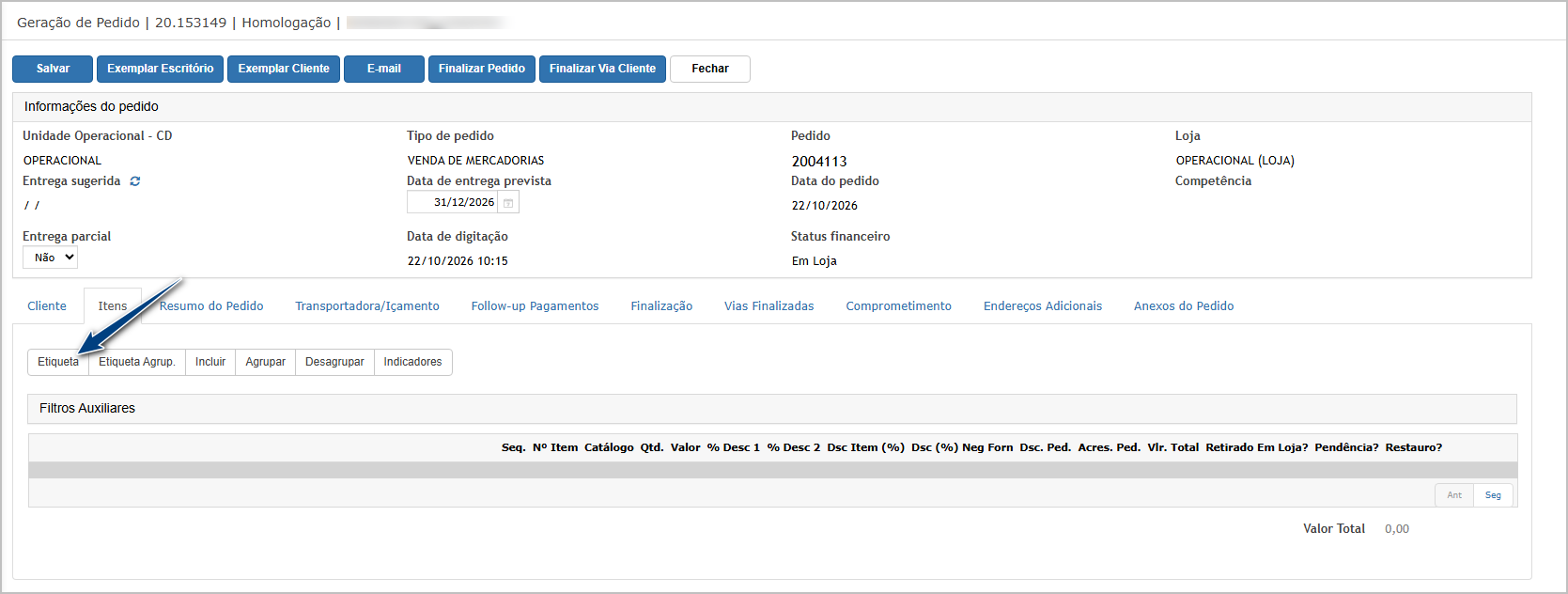Send the order by E-mail

(x=384, y=69)
